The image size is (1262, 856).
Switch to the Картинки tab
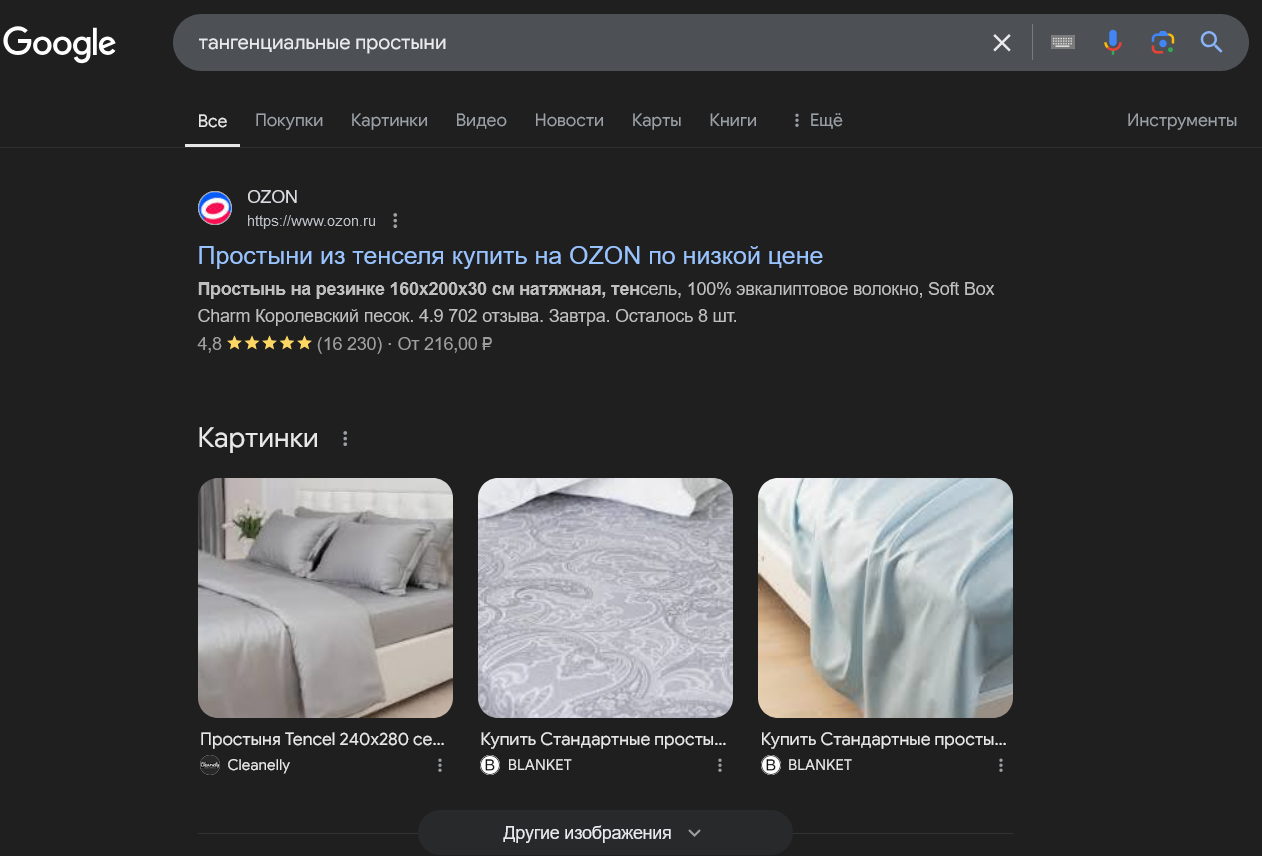(x=389, y=120)
